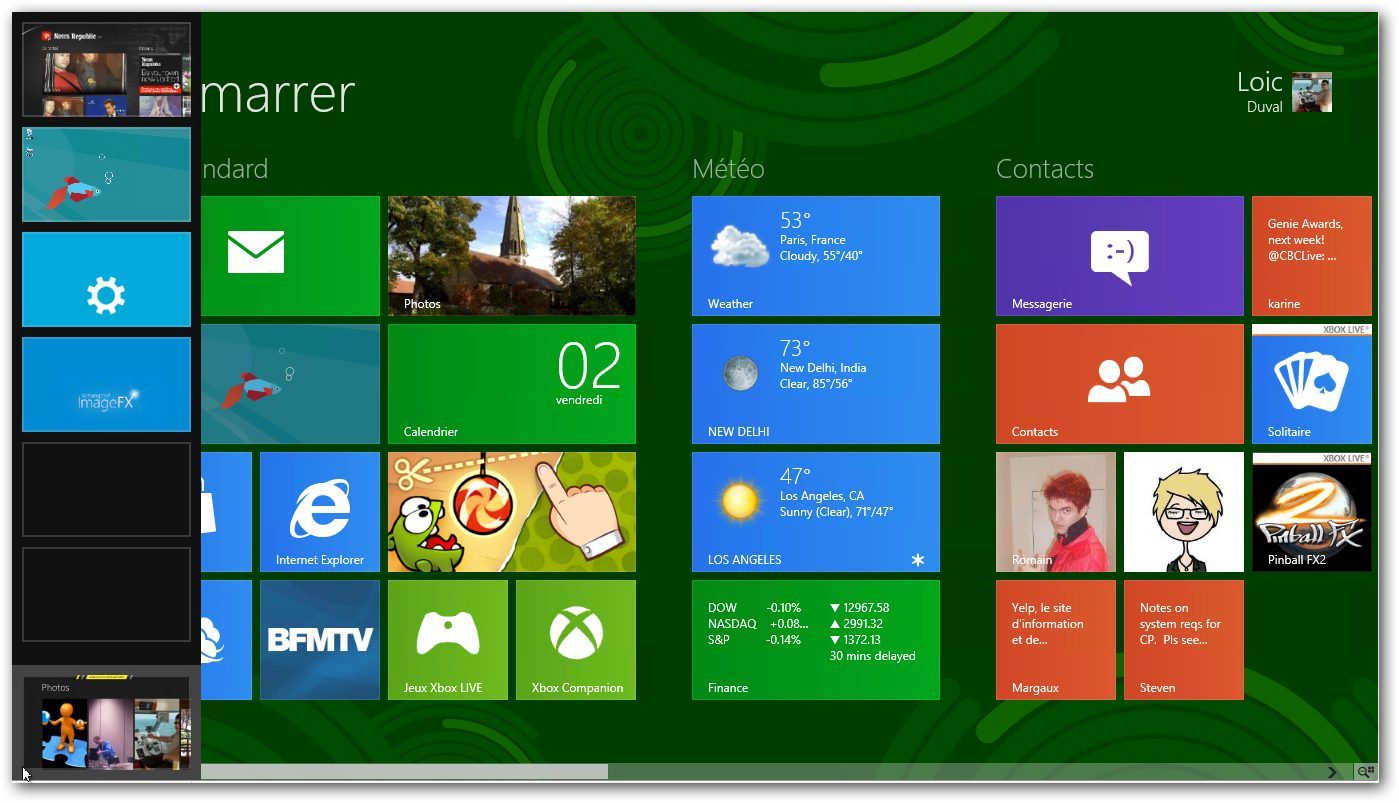This screenshot has height=803, width=1399.
Task: Open the Messagerie chat tile
Action: pyautogui.click(x=1119, y=256)
